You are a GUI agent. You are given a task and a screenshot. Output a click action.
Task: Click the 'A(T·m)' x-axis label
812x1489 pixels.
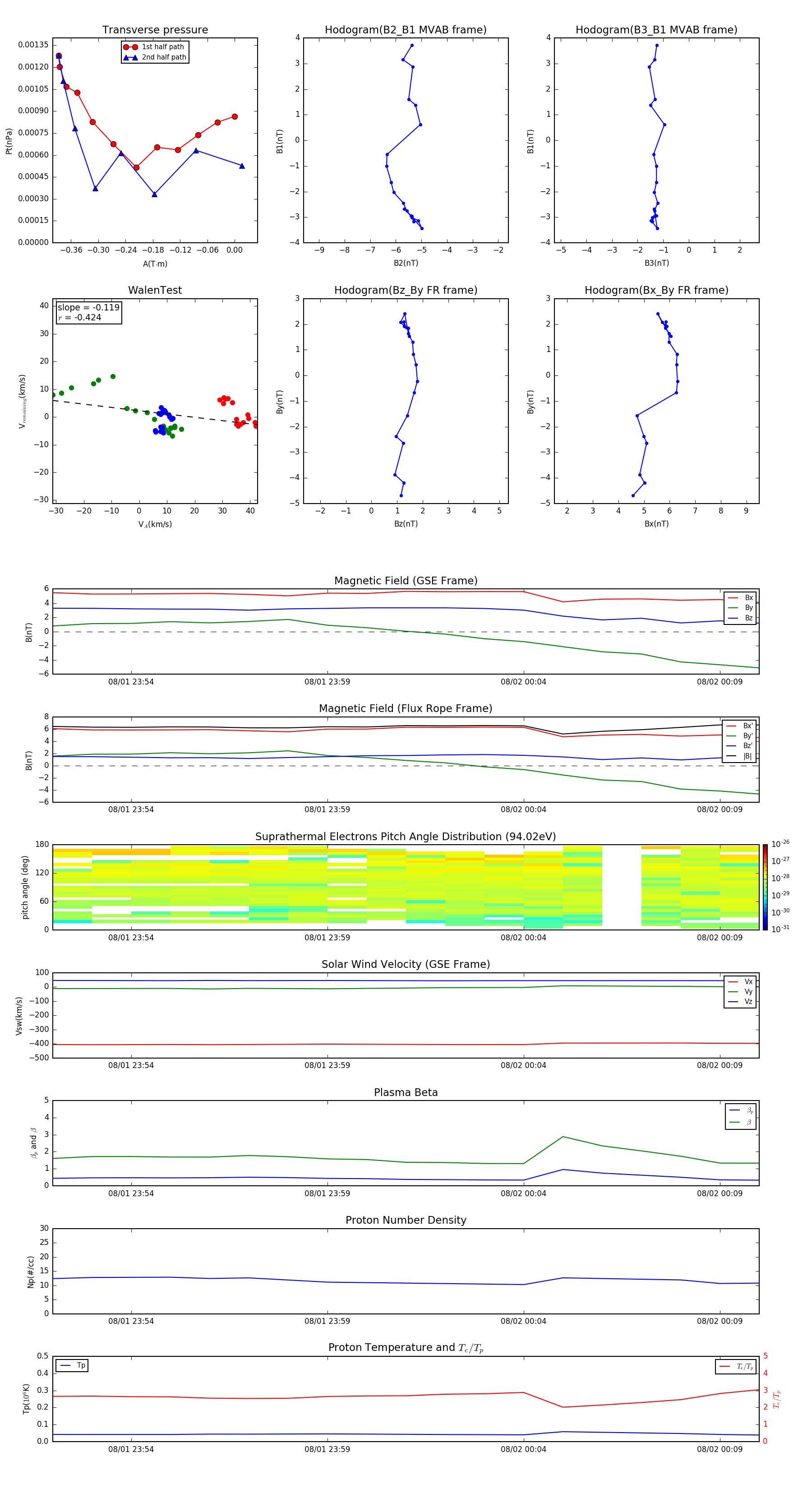(x=155, y=264)
